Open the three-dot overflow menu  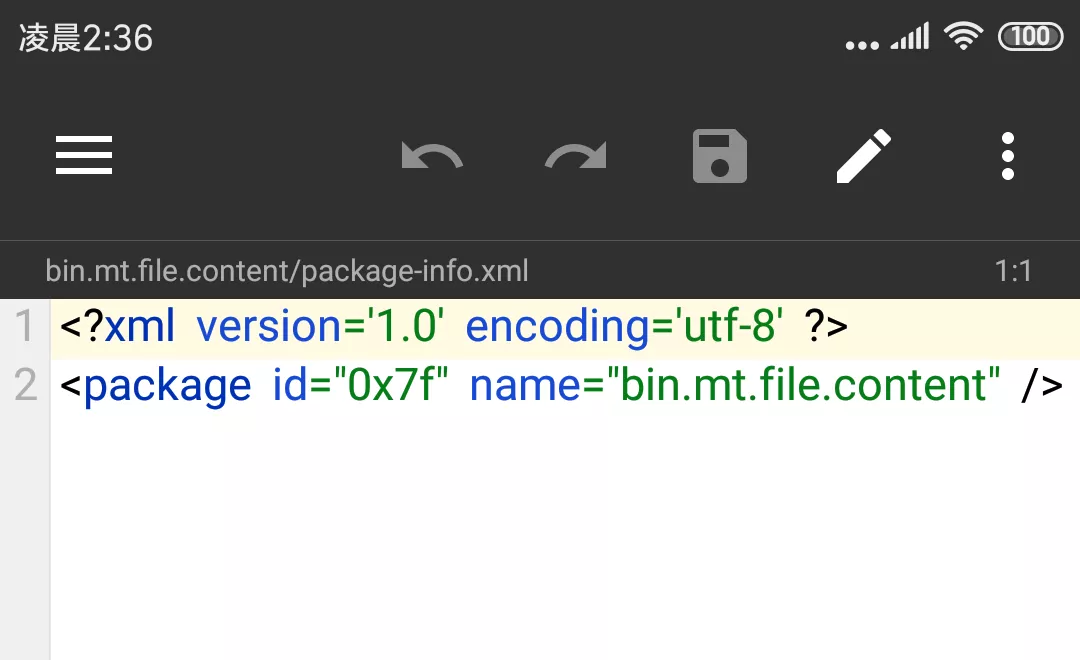(1007, 156)
